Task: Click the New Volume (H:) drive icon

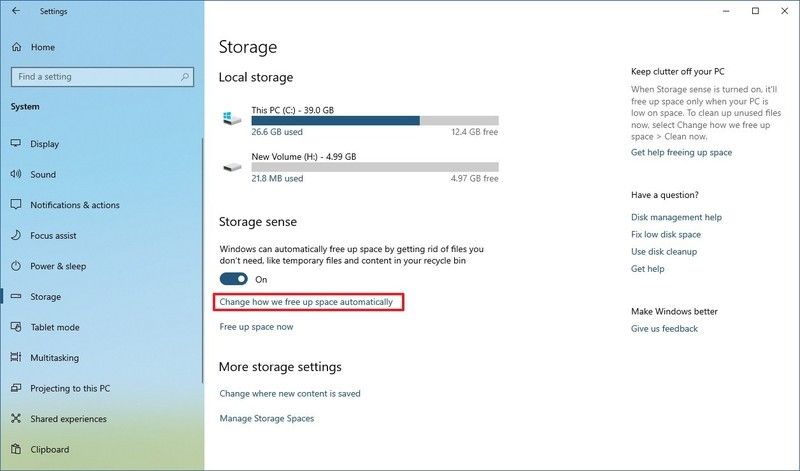Action: [232, 167]
